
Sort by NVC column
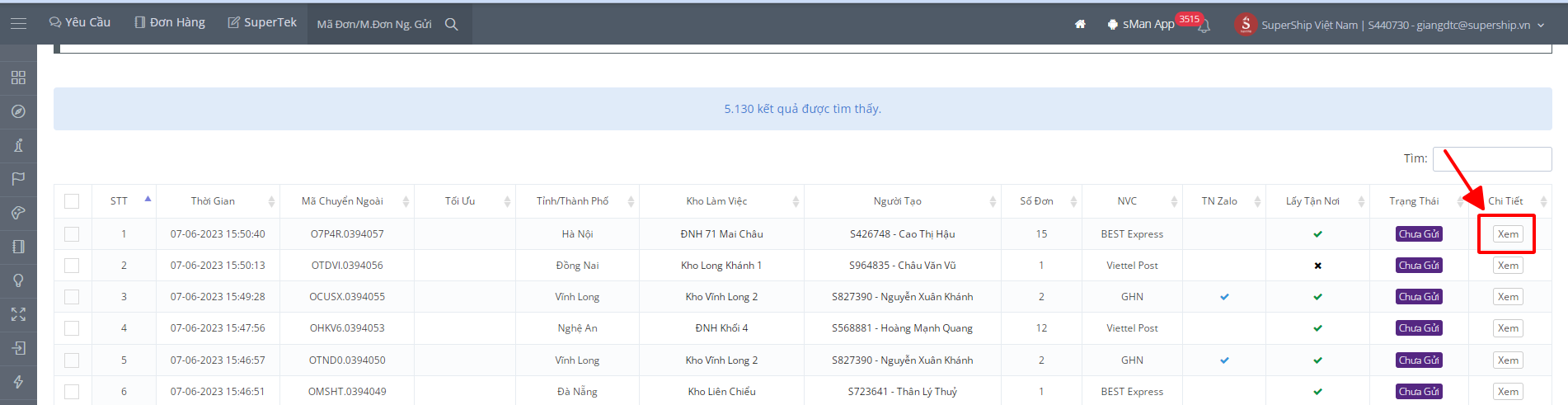pos(1132,201)
